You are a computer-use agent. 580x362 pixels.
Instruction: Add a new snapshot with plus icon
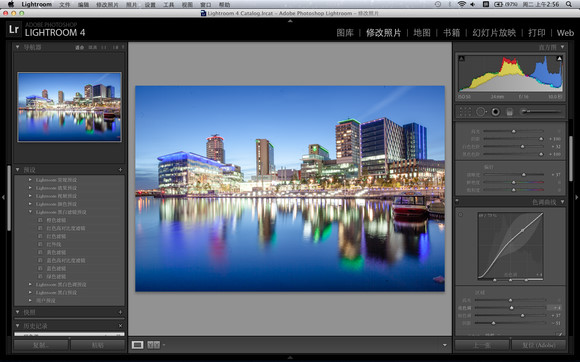tap(120, 312)
